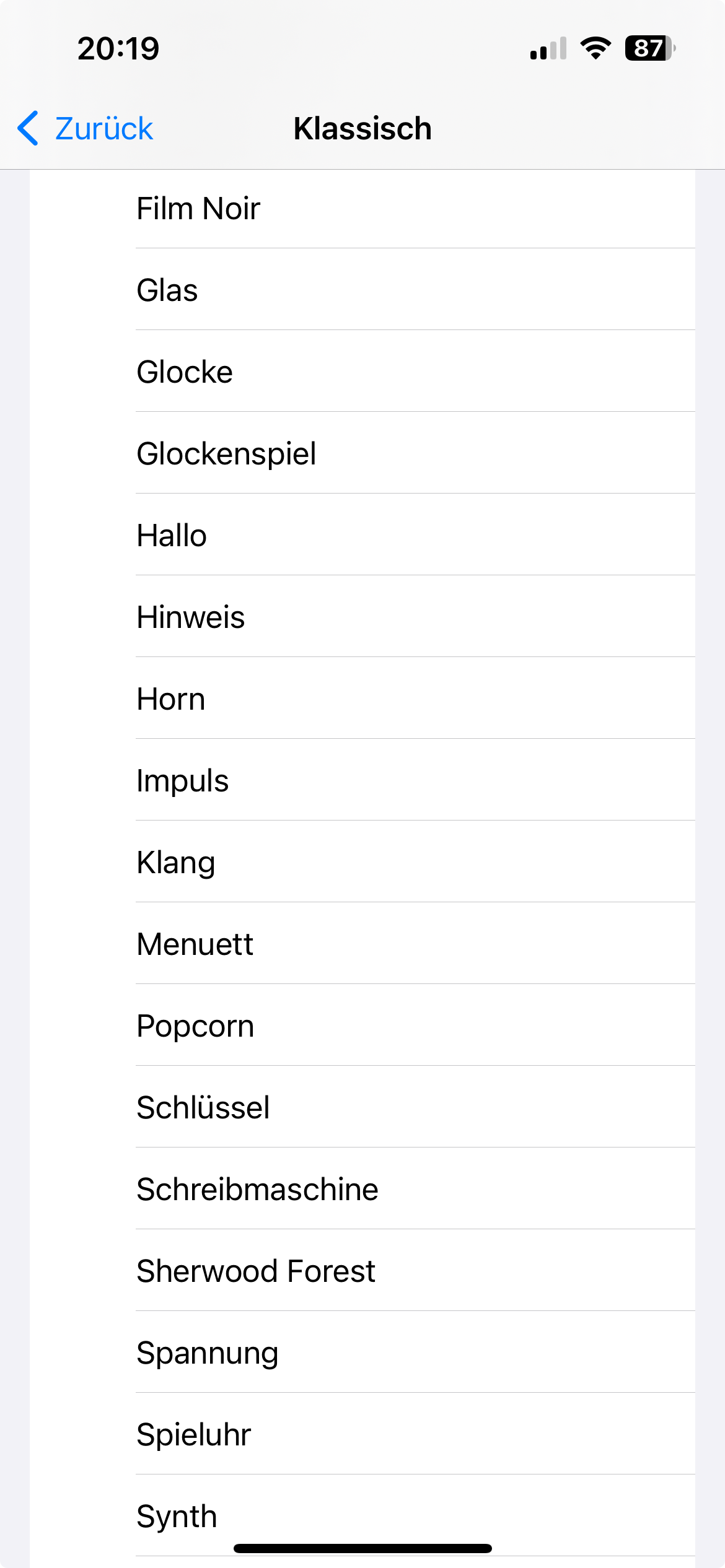Tap the battery level indicator
Viewport: 725px width, 1568px height.
pos(649,48)
